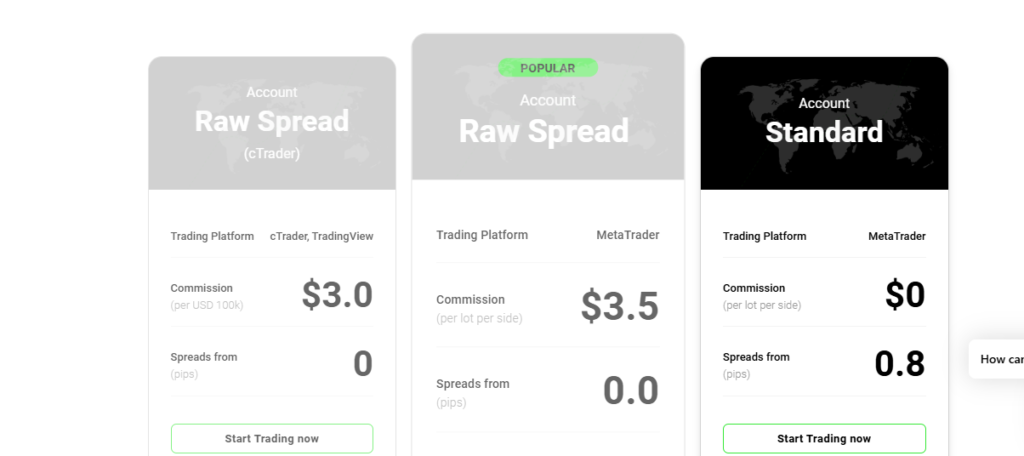Click the 0.8 spreads value
This screenshot has height=456, width=1024.
[900, 364]
